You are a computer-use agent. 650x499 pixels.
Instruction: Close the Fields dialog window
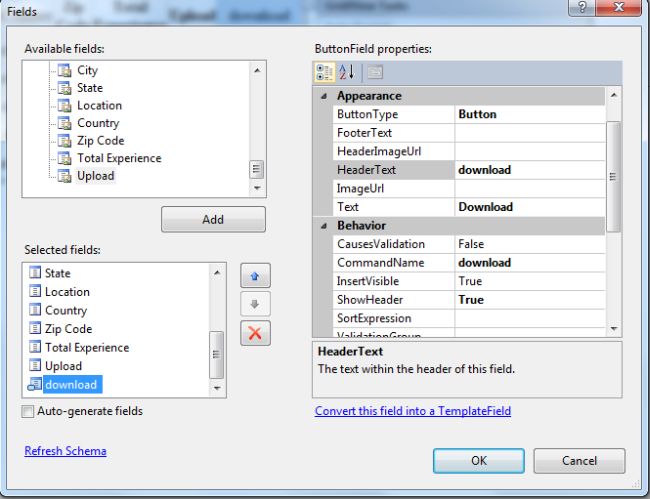[x=618, y=7]
